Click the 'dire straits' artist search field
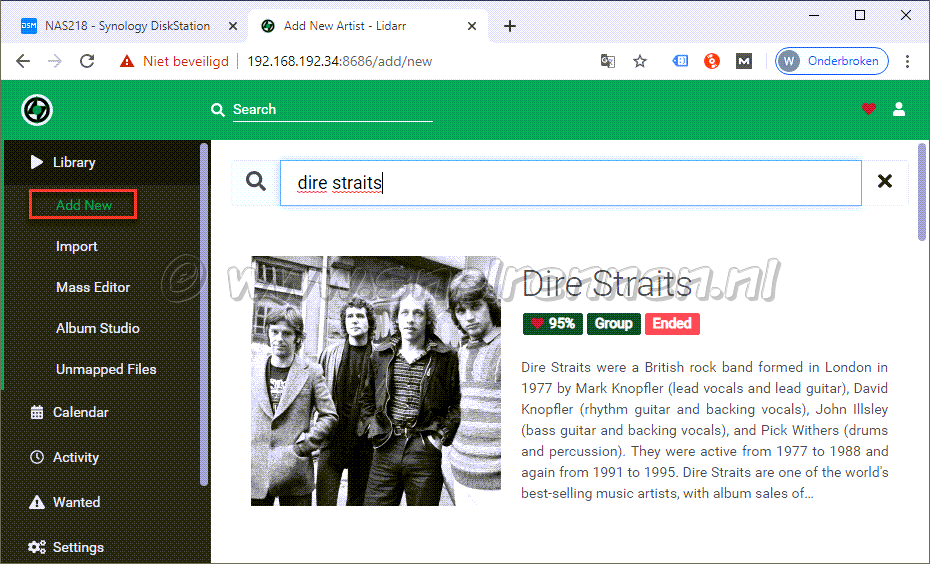 (x=571, y=183)
